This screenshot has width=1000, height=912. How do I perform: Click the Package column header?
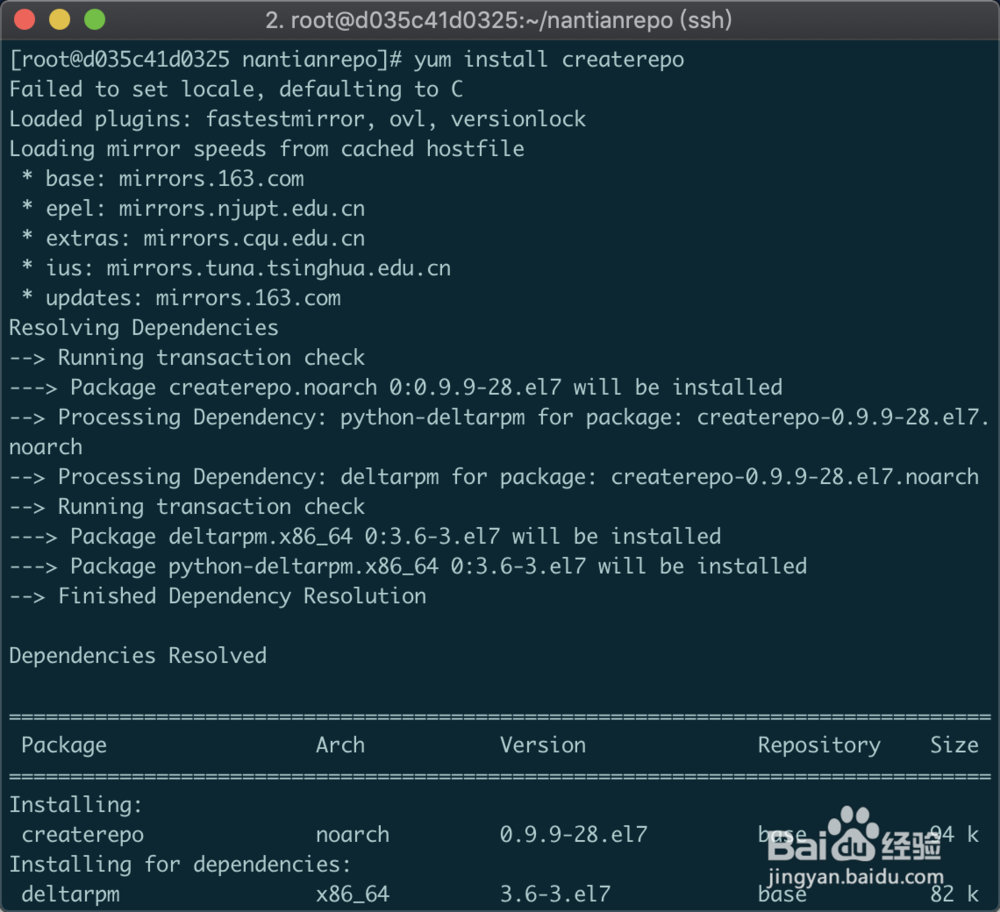pyautogui.click(x=64, y=745)
